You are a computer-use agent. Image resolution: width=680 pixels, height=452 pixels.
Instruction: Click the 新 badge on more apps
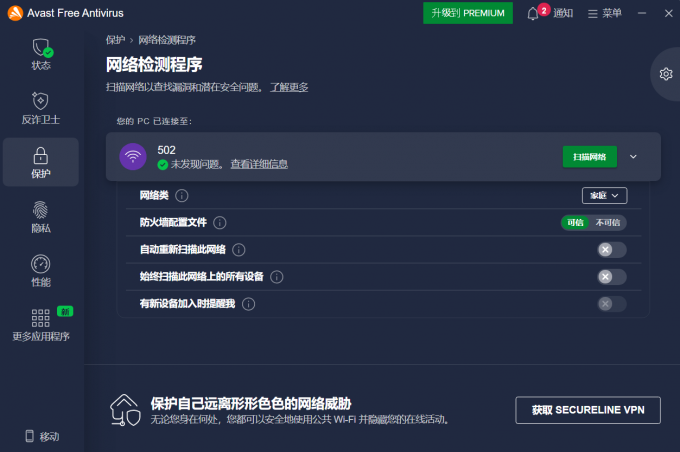65,311
